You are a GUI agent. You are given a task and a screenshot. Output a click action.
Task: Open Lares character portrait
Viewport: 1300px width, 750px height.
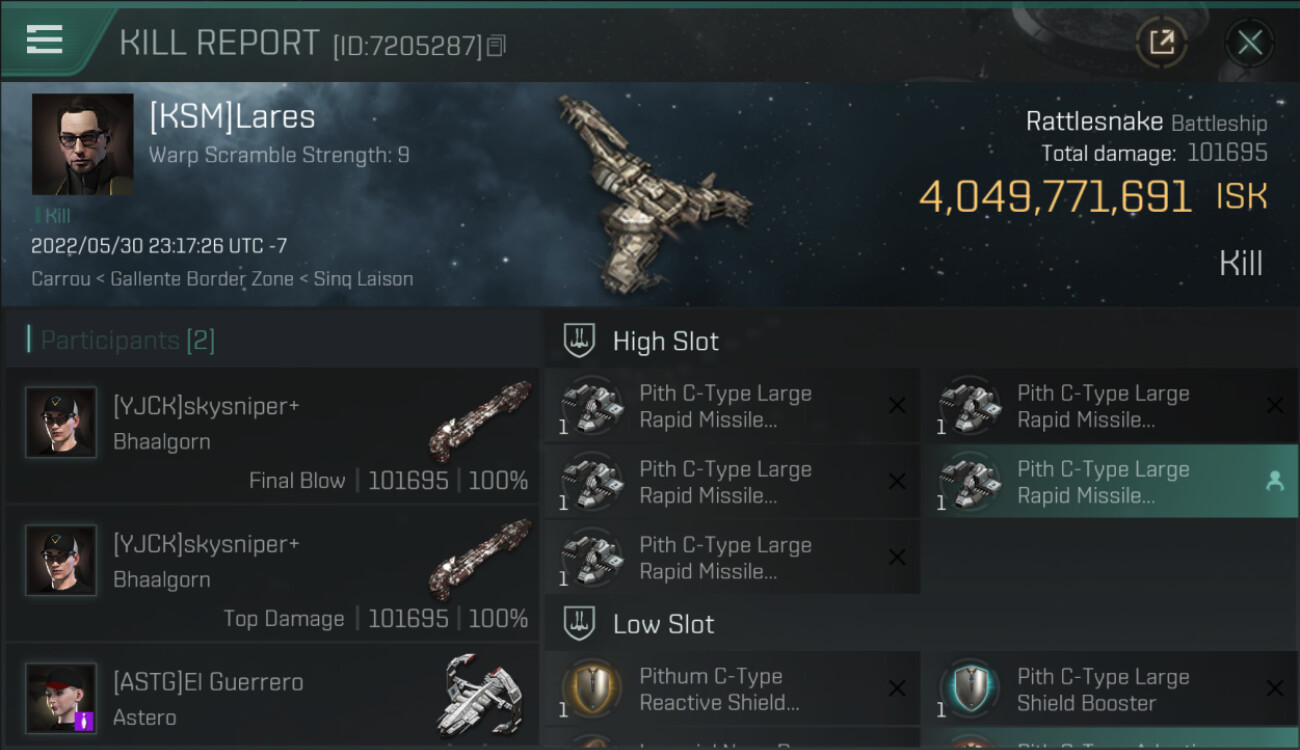[x=82, y=145]
